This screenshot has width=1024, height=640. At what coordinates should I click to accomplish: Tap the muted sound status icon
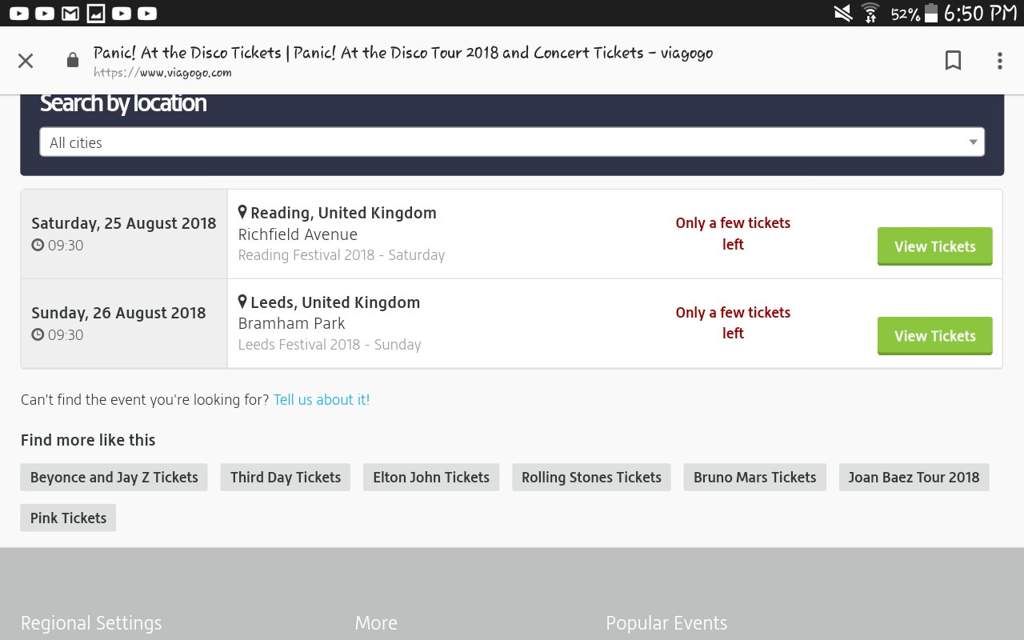(843, 13)
